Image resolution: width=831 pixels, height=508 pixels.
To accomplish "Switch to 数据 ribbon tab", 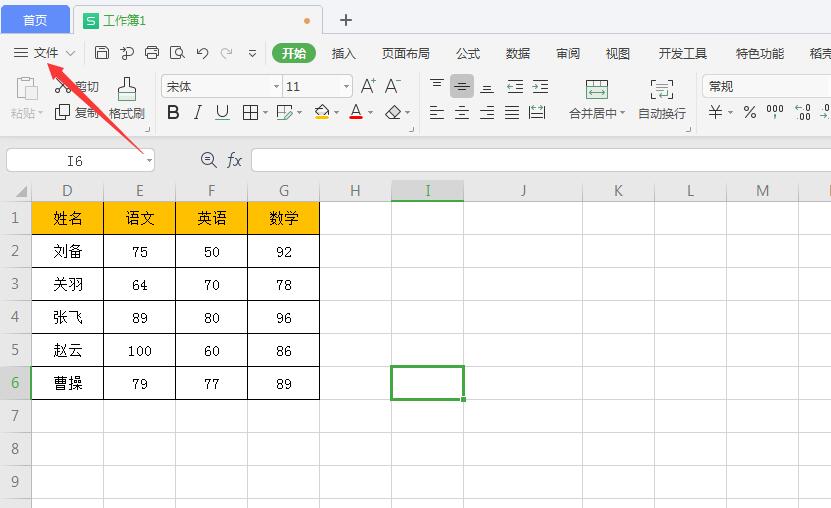I will (x=518, y=54).
